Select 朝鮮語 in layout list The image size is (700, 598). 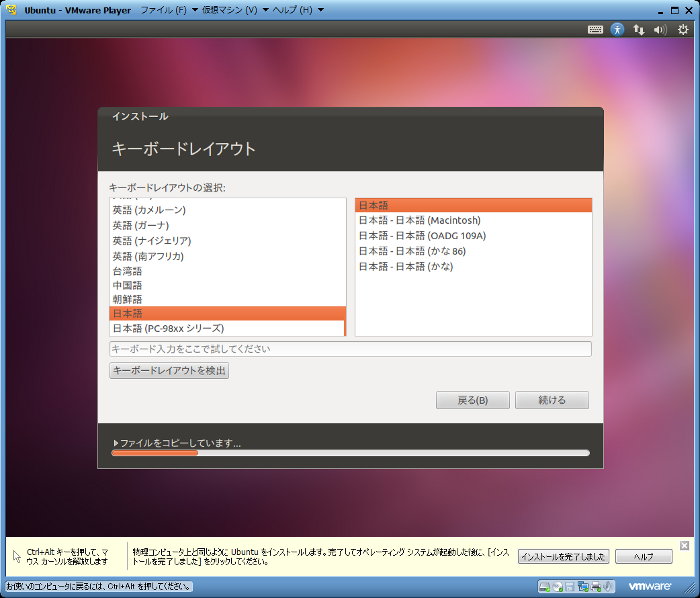pyautogui.click(x=227, y=299)
